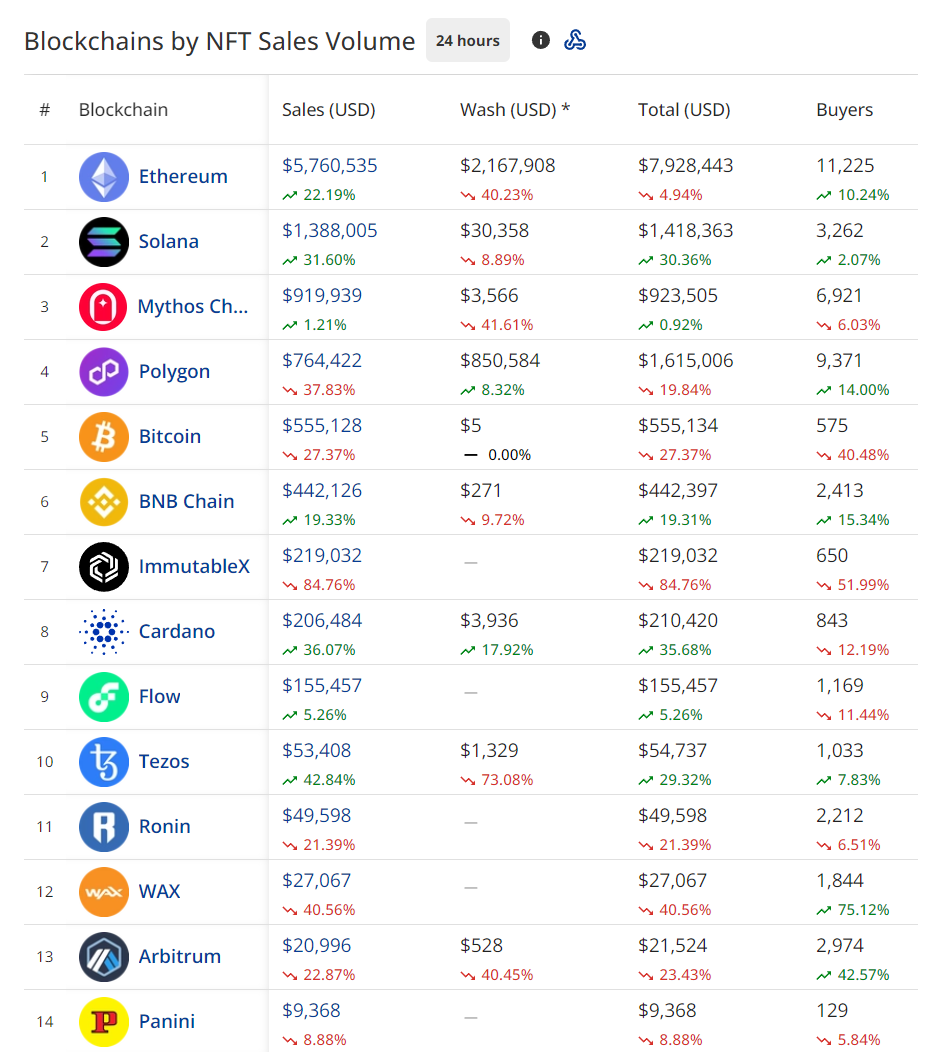Image resolution: width=929 pixels, height=1052 pixels.
Task: Click the Polygon logo icon
Action: point(104,372)
